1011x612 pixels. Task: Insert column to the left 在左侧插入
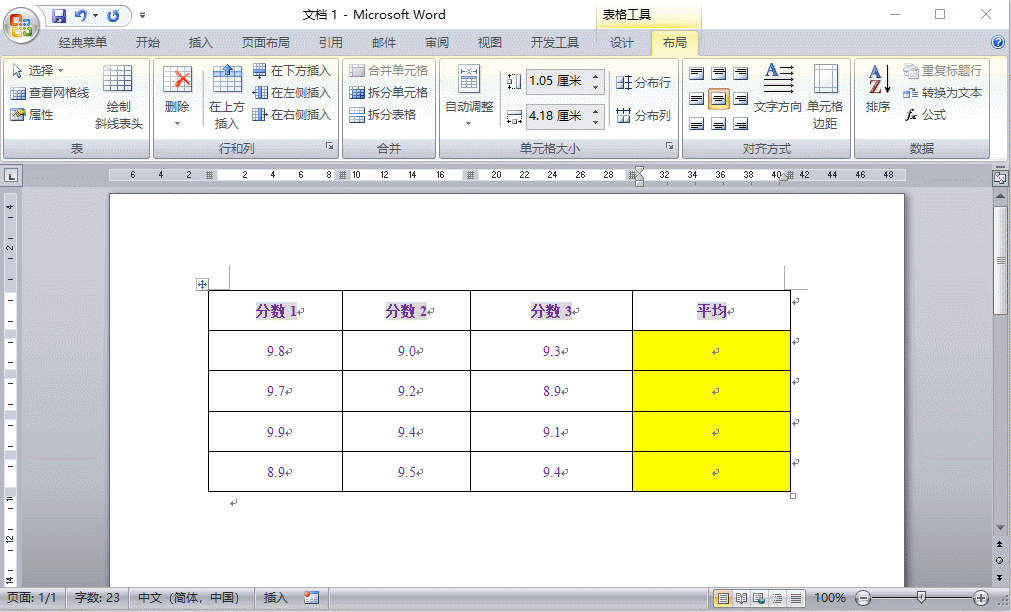292,92
